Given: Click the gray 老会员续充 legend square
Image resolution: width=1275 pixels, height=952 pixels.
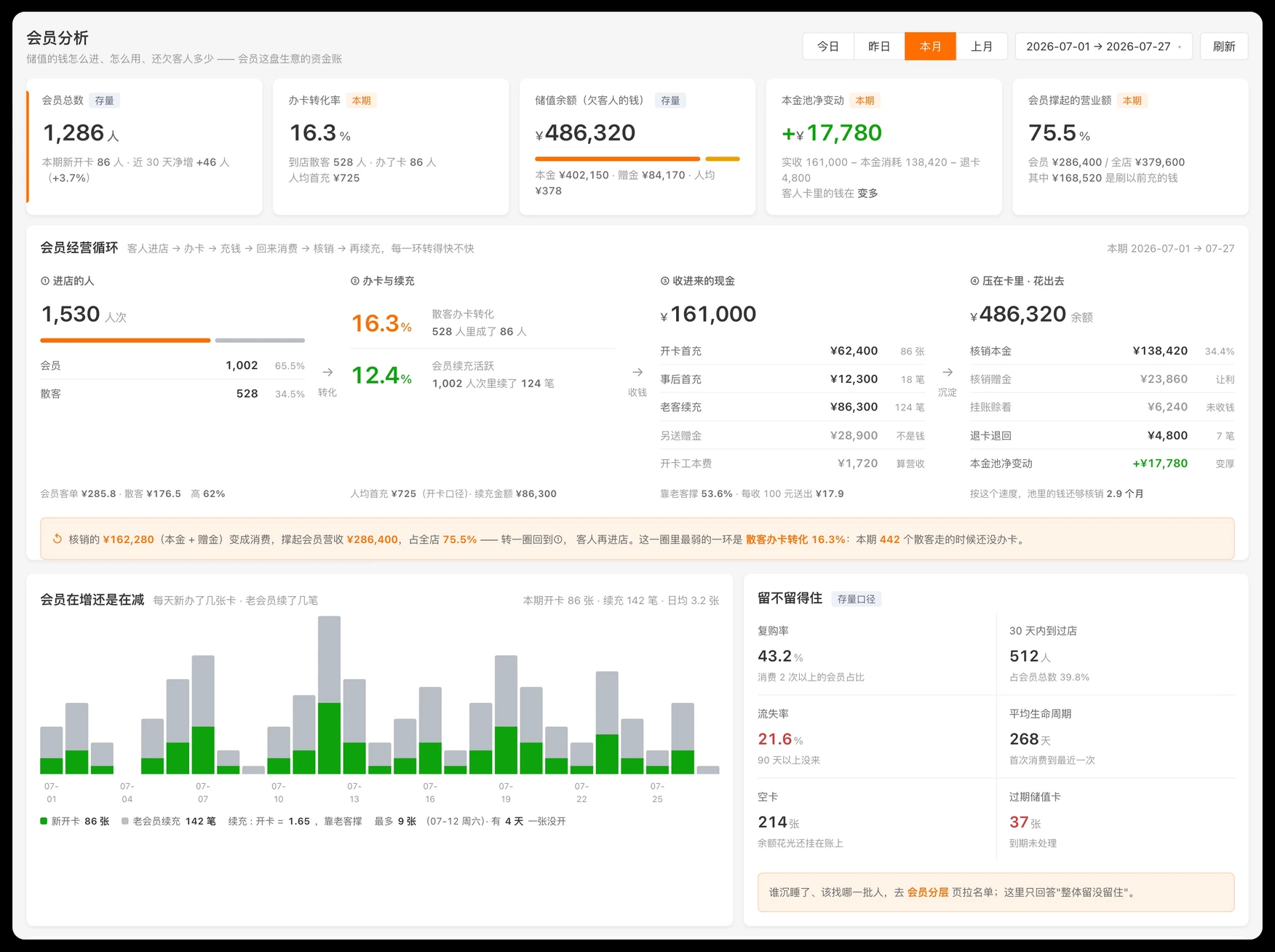Looking at the screenshot, I should coord(125,821).
